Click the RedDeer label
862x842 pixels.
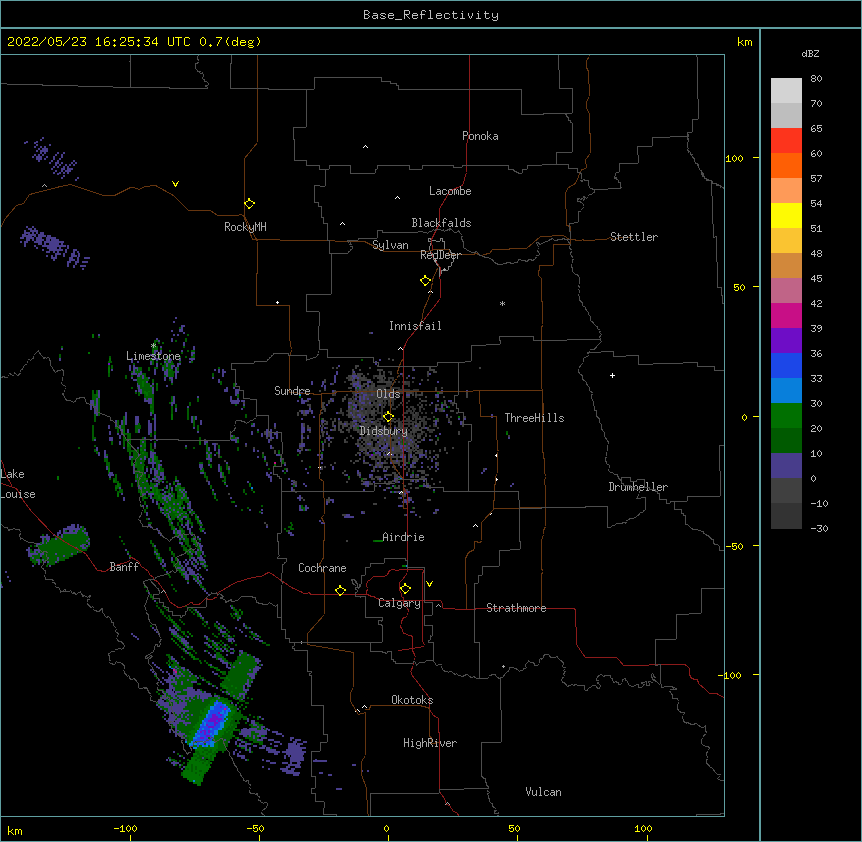pos(440,255)
